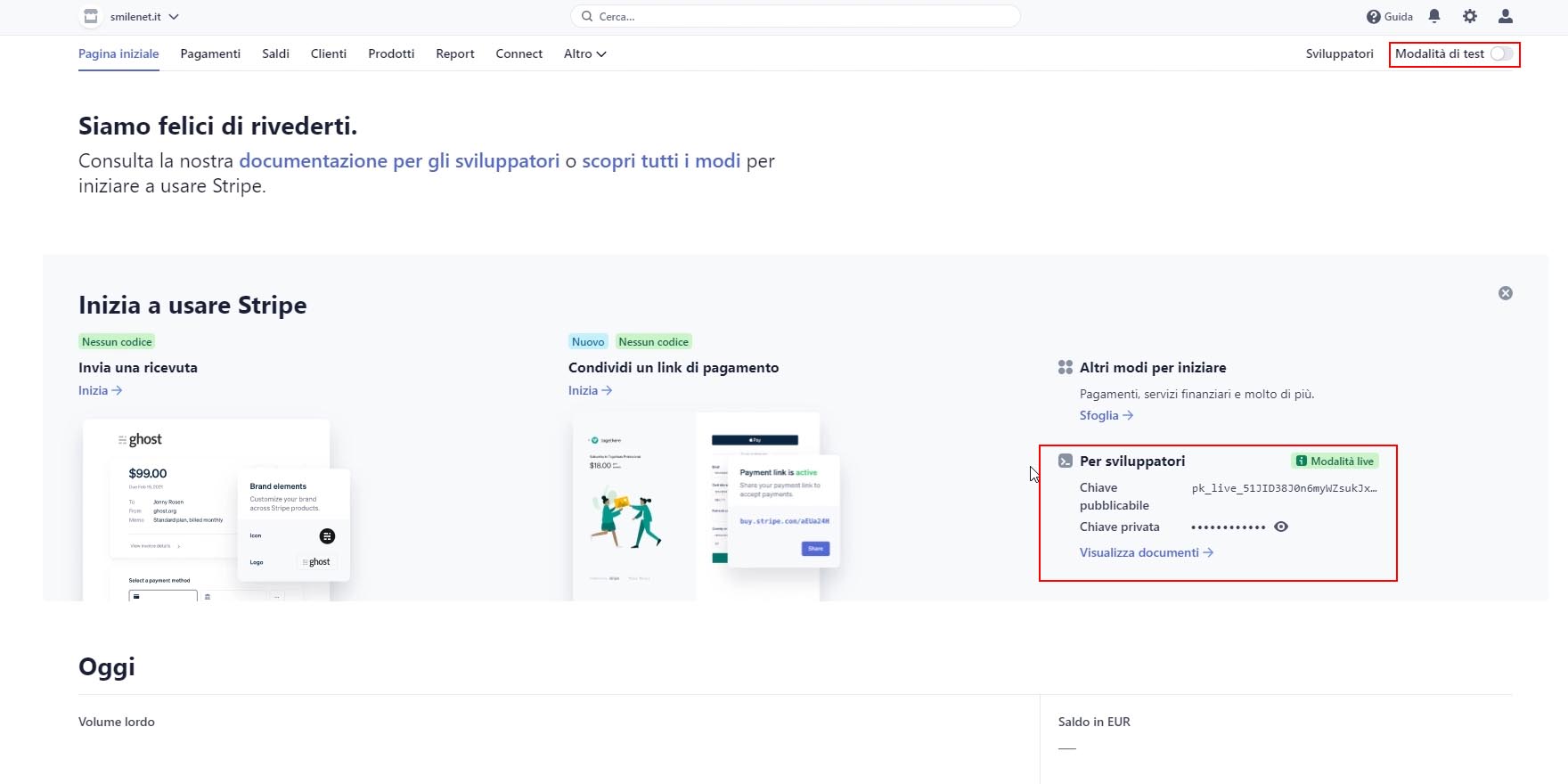Open settings with the gear icon
This screenshot has width=1568, height=784.
(1470, 16)
